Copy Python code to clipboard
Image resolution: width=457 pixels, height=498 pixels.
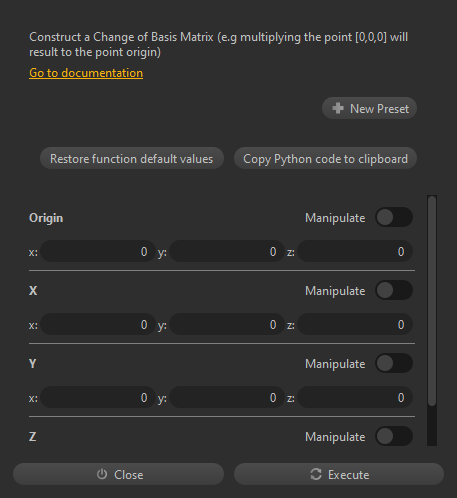click(x=325, y=158)
